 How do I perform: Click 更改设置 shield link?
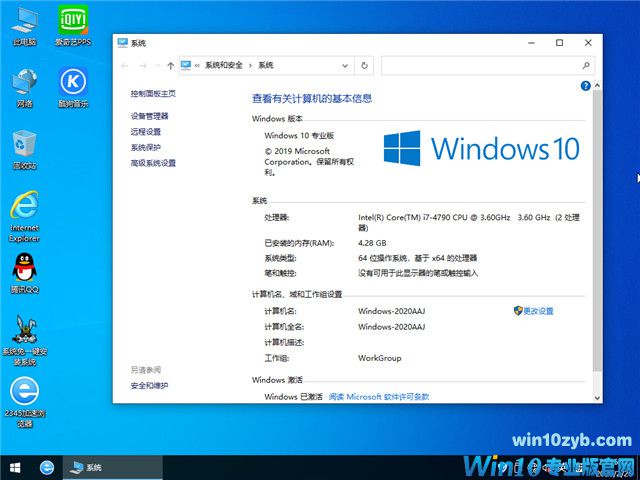pyautogui.click(x=533, y=311)
